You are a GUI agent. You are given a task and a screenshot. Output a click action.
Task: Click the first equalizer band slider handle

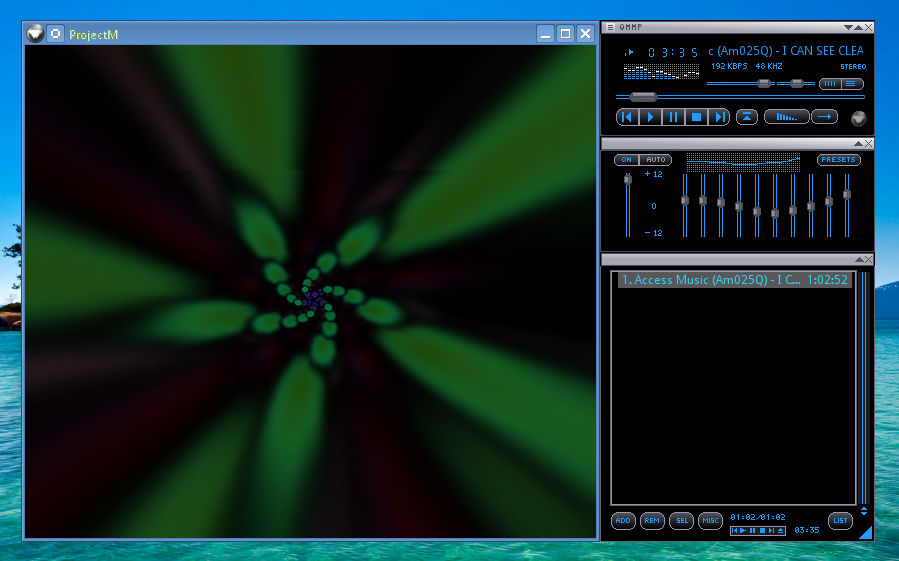[x=685, y=201]
